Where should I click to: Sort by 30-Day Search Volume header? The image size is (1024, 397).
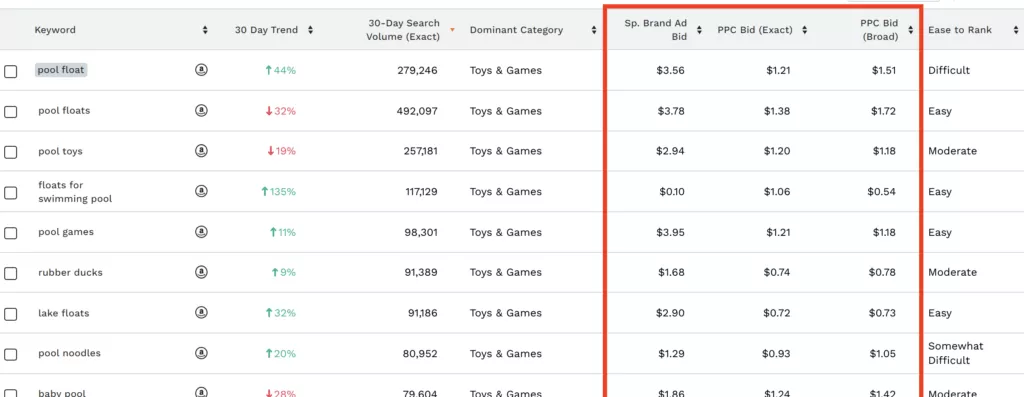[403, 30]
